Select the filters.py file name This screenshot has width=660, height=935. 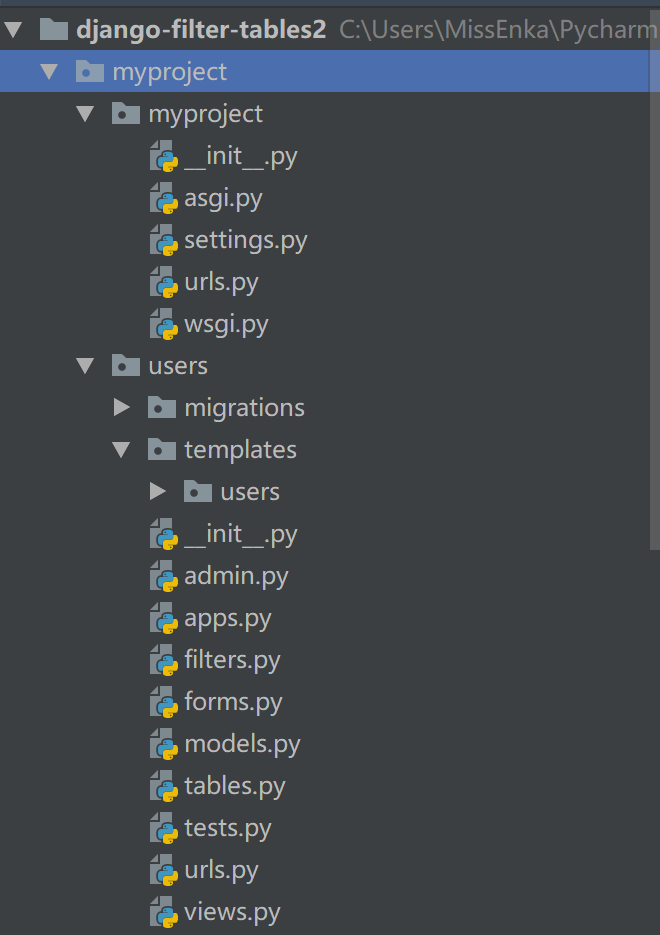coord(233,660)
